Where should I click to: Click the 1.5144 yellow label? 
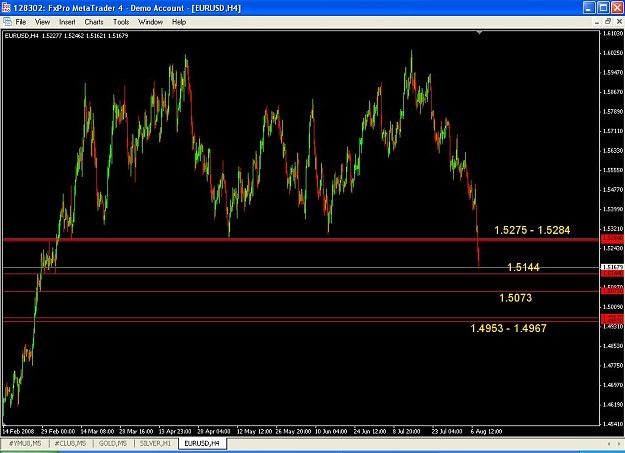click(523, 267)
